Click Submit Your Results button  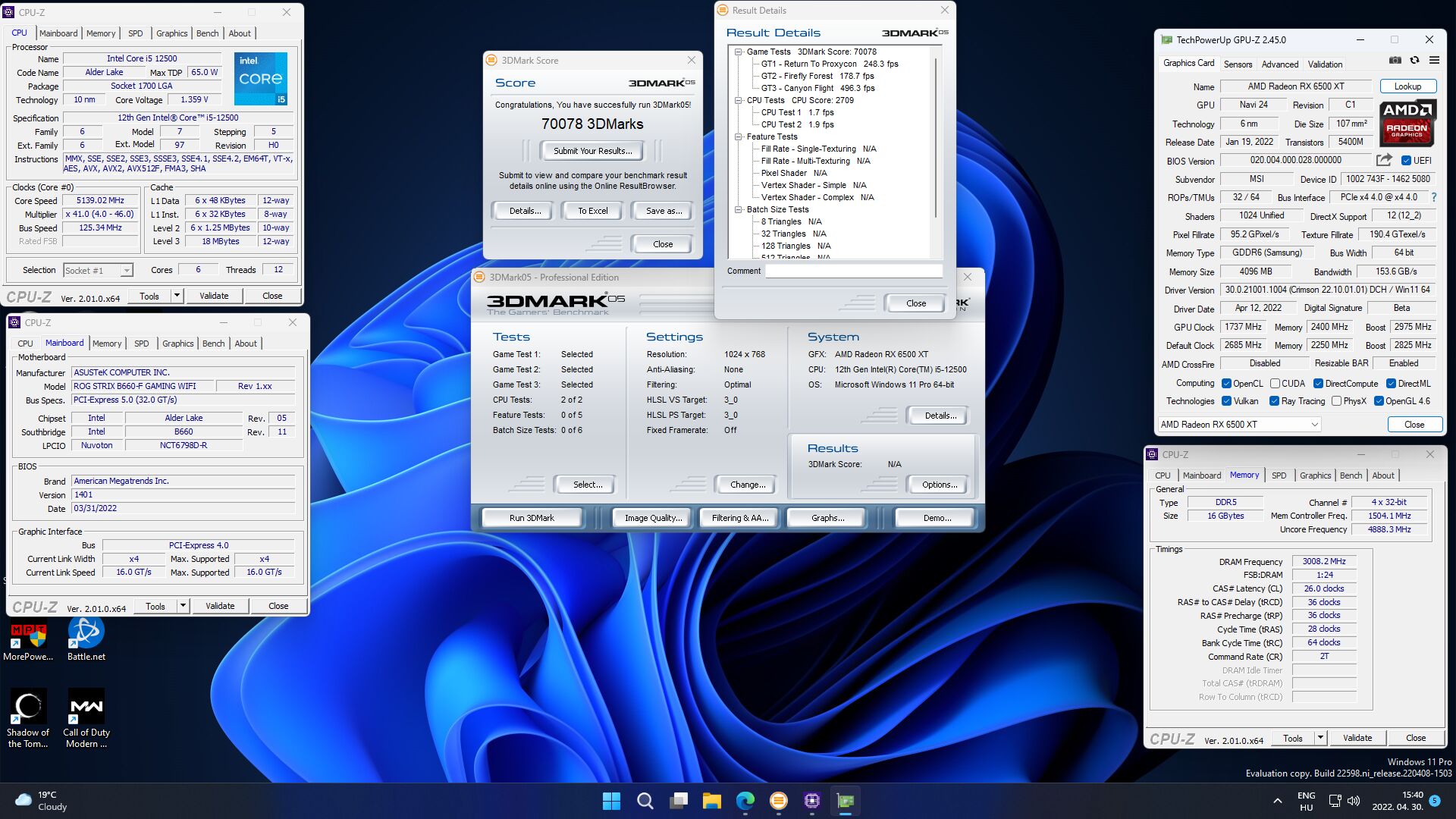tap(592, 151)
